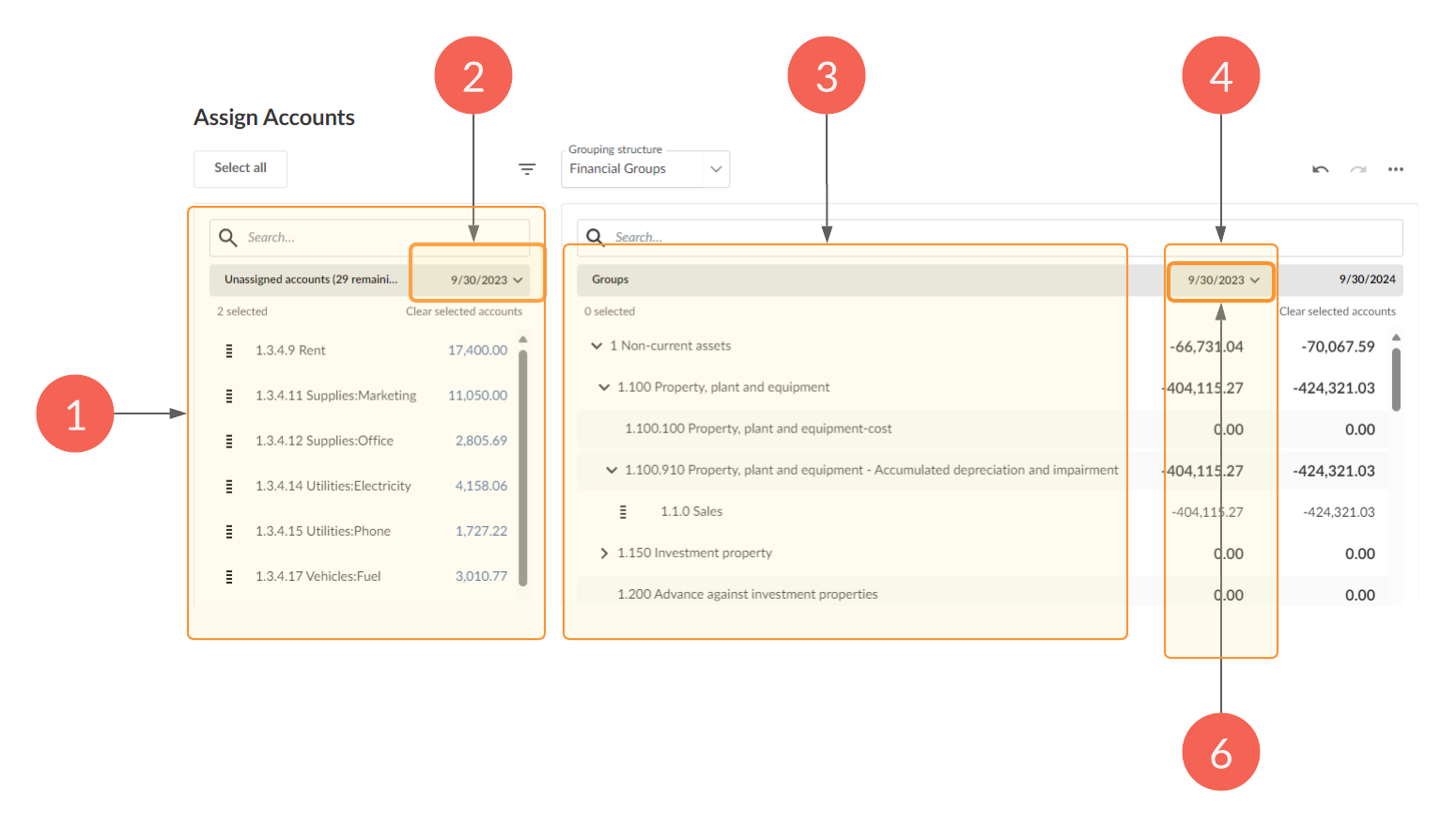Screen dimensions: 1456x827
Task: Open the ellipsis more options menu
Action: (x=1395, y=169)
